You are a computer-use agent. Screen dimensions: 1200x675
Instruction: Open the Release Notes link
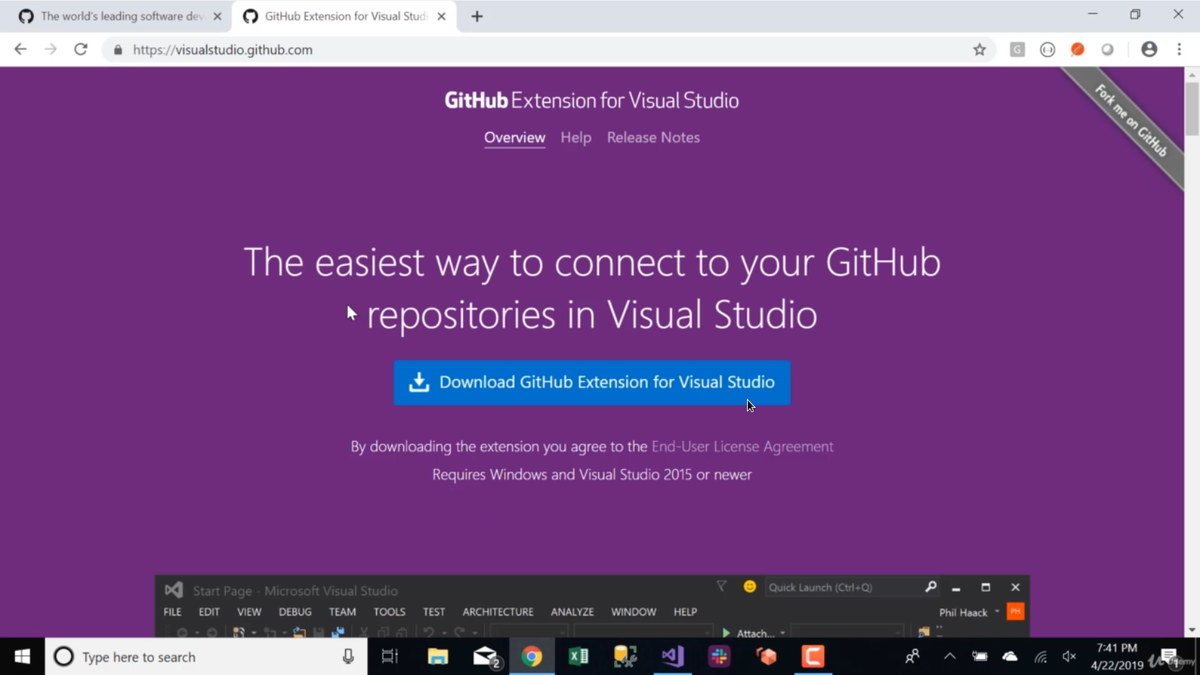pos(653,138)
